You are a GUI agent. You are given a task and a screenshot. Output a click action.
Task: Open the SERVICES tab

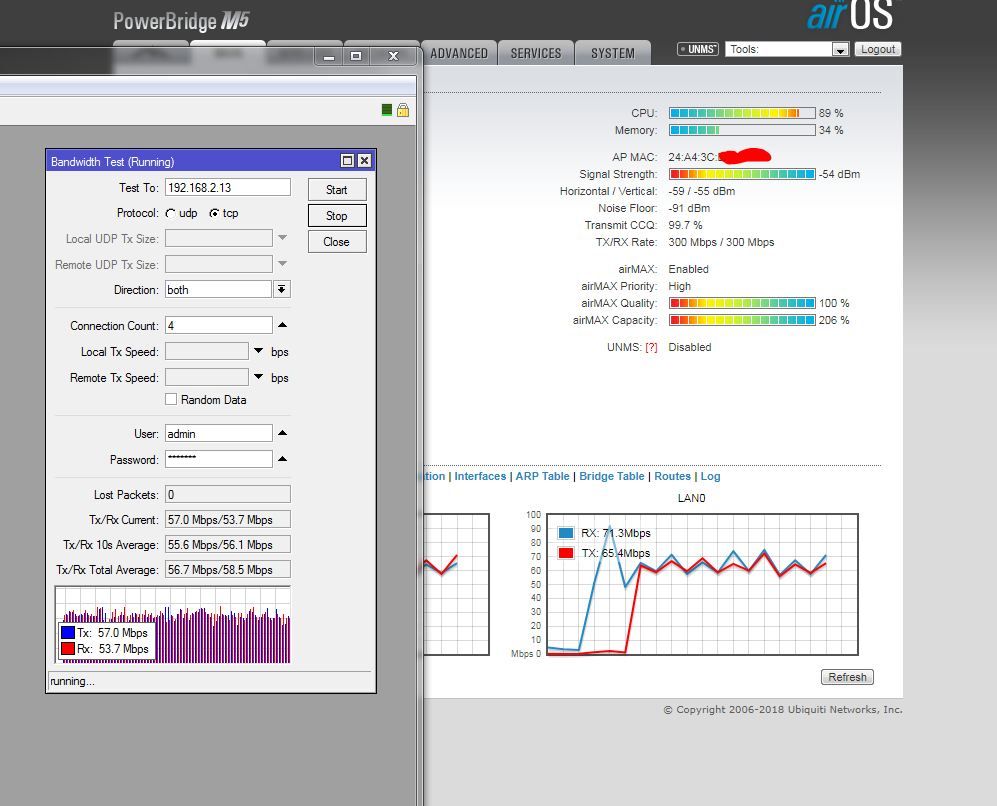point(535,53)
